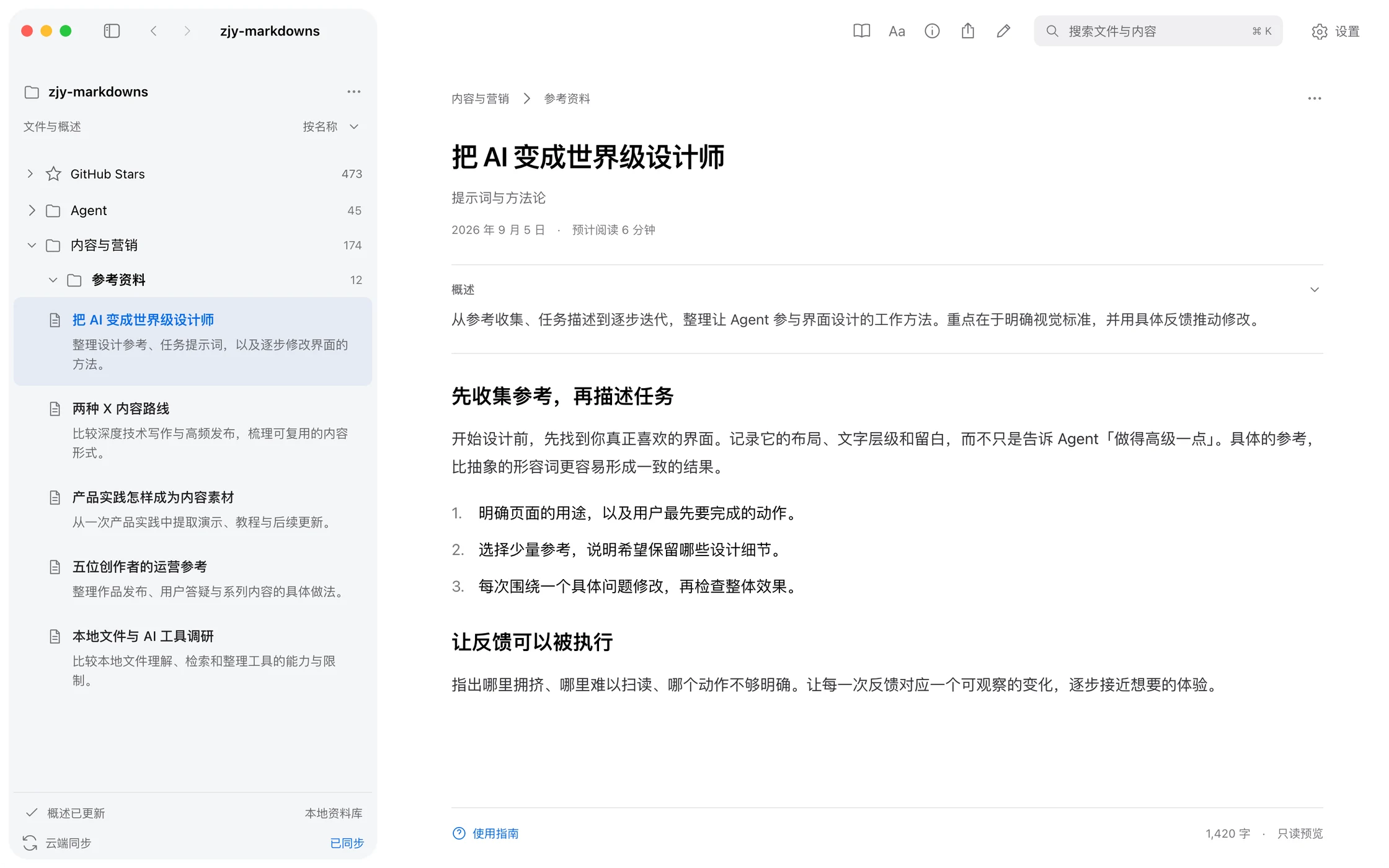The width and height of the screenshot is (1389, 868).
Task: Open the zjy-markdowns library more options
Action: click(x=353, y=92)
